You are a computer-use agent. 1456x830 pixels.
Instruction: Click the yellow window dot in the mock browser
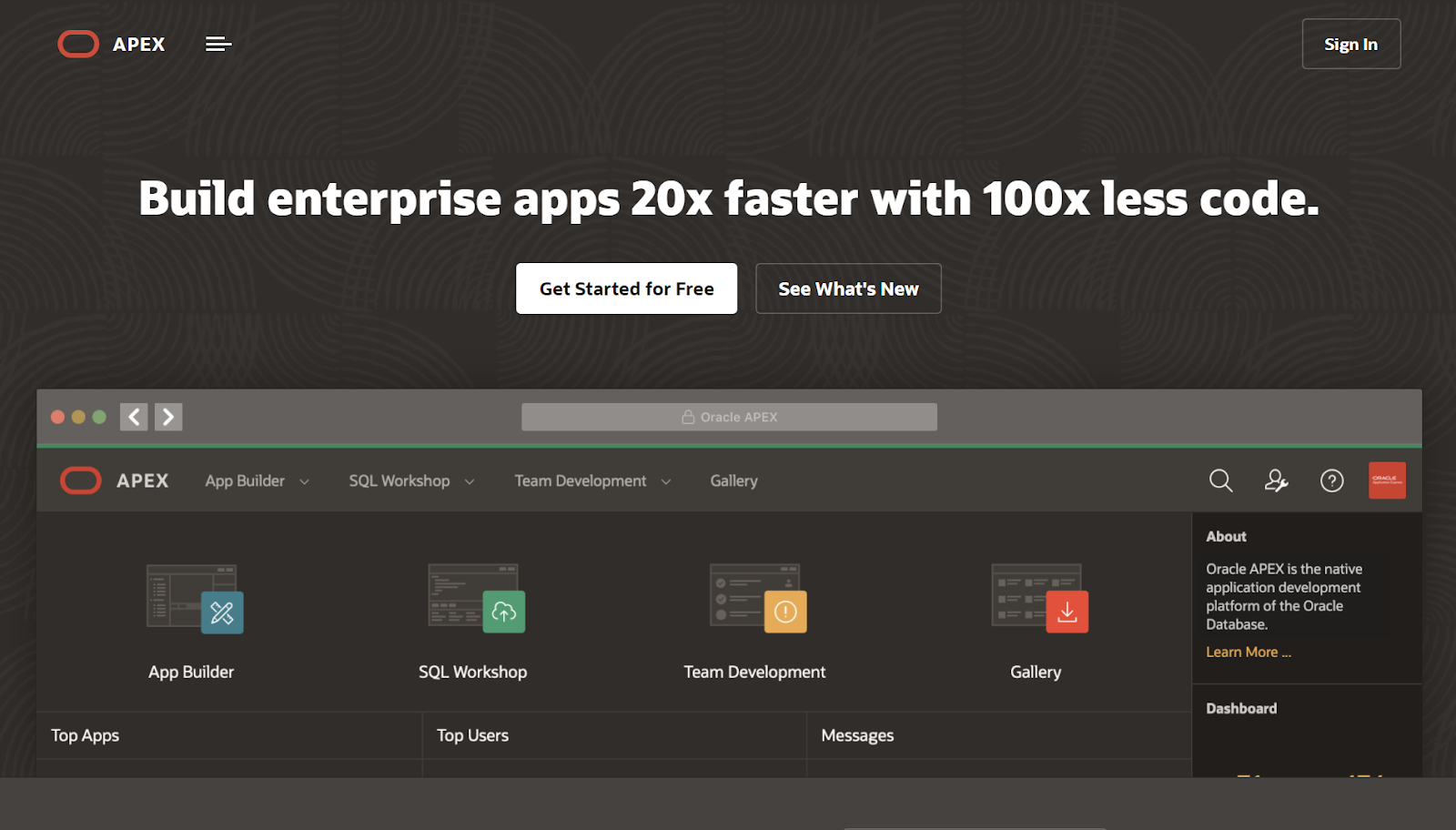[x=78, y=417]
